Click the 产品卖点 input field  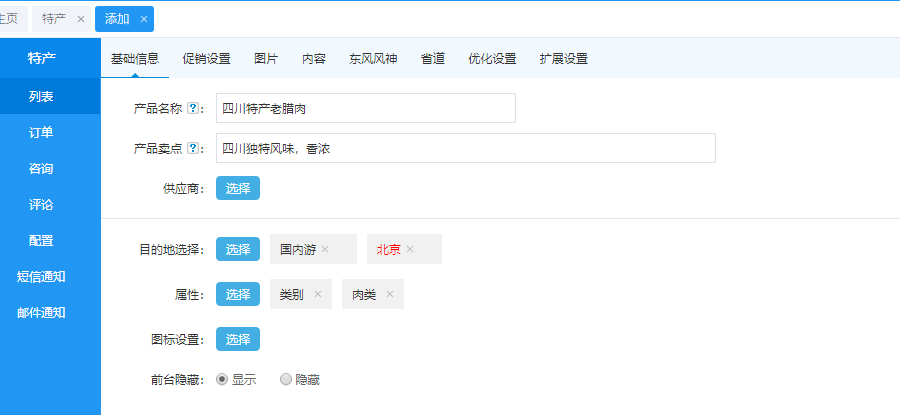coord(465,148)
